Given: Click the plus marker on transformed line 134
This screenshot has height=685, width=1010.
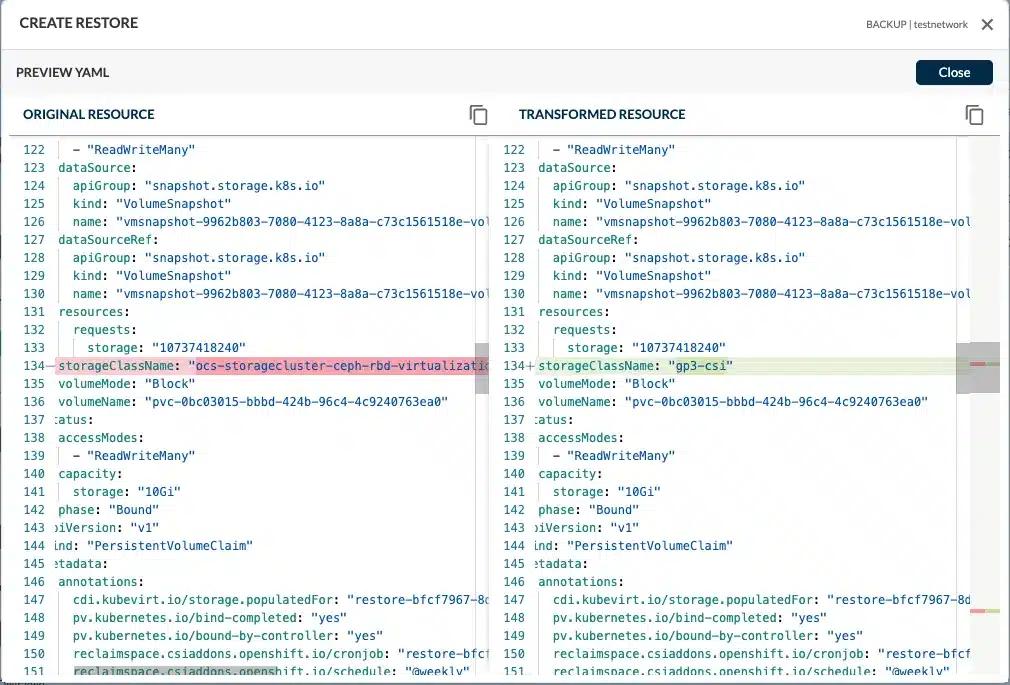Looking at the screenshot, I should [x=531, y=366].
